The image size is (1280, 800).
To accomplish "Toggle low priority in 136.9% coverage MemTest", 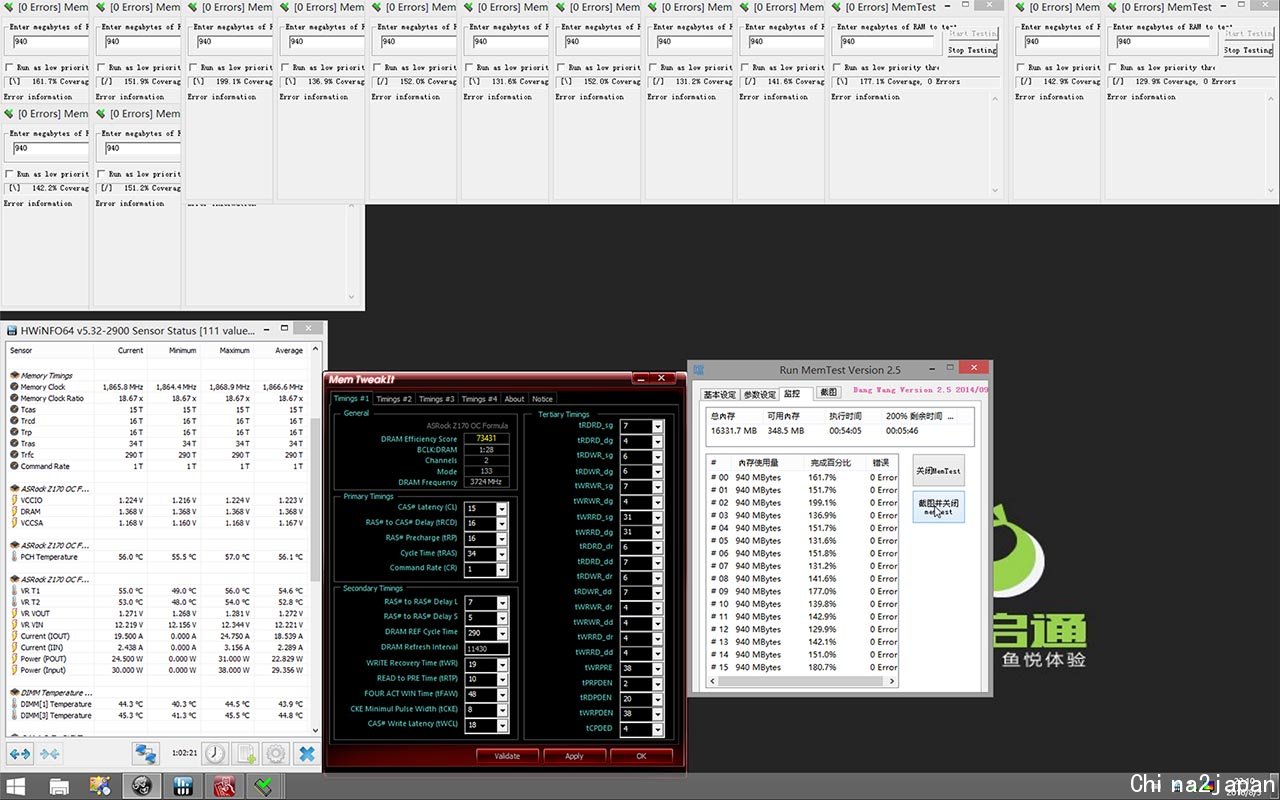I will [x=286, y=68].
